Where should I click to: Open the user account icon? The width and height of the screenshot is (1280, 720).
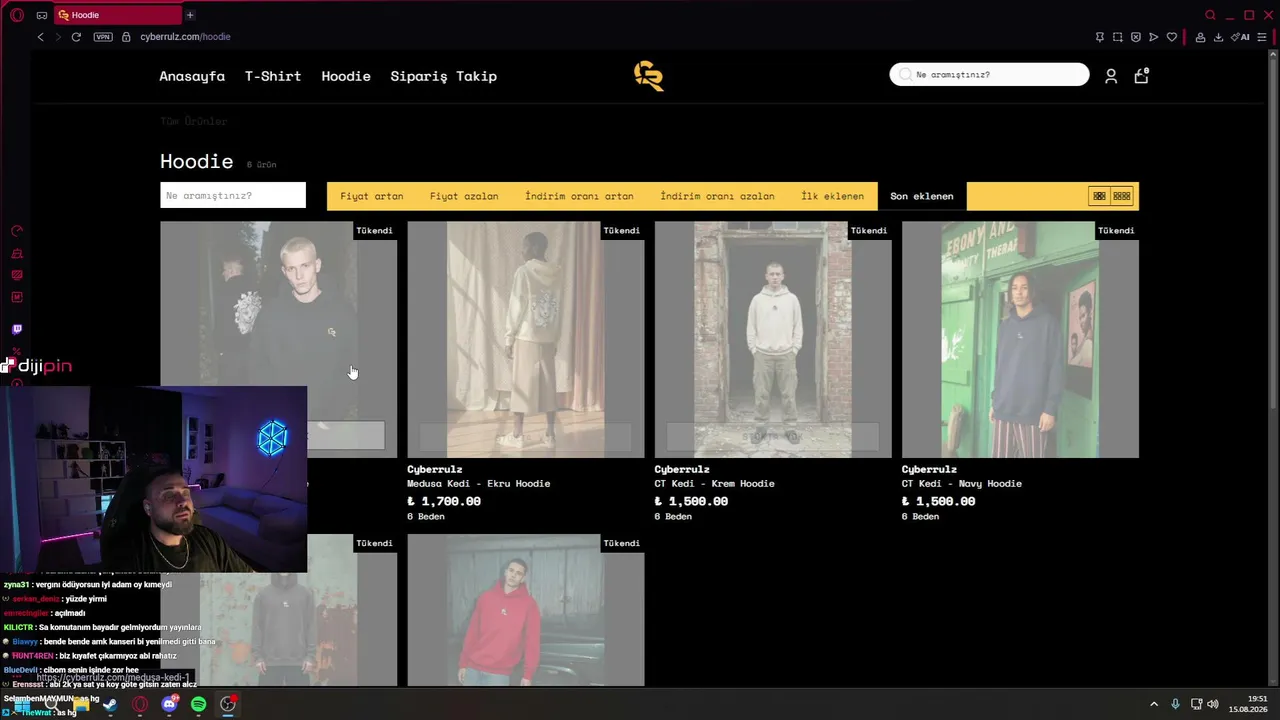coord(1111,76)
